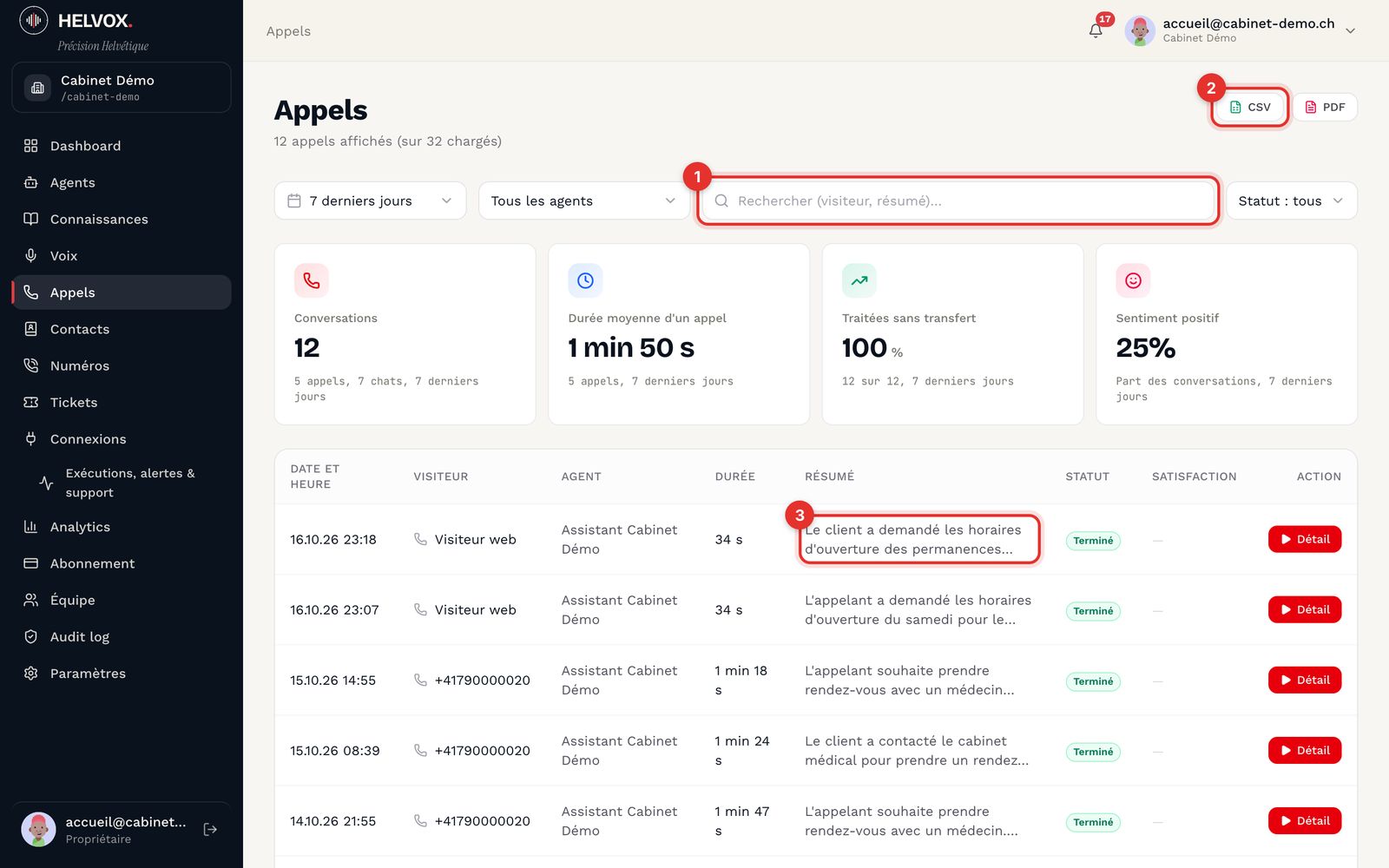Image resolution: width=1389 pixels, height=868 pixels.
Task: Click the HELVOX logo icon
Action: (x=34, y=20)
